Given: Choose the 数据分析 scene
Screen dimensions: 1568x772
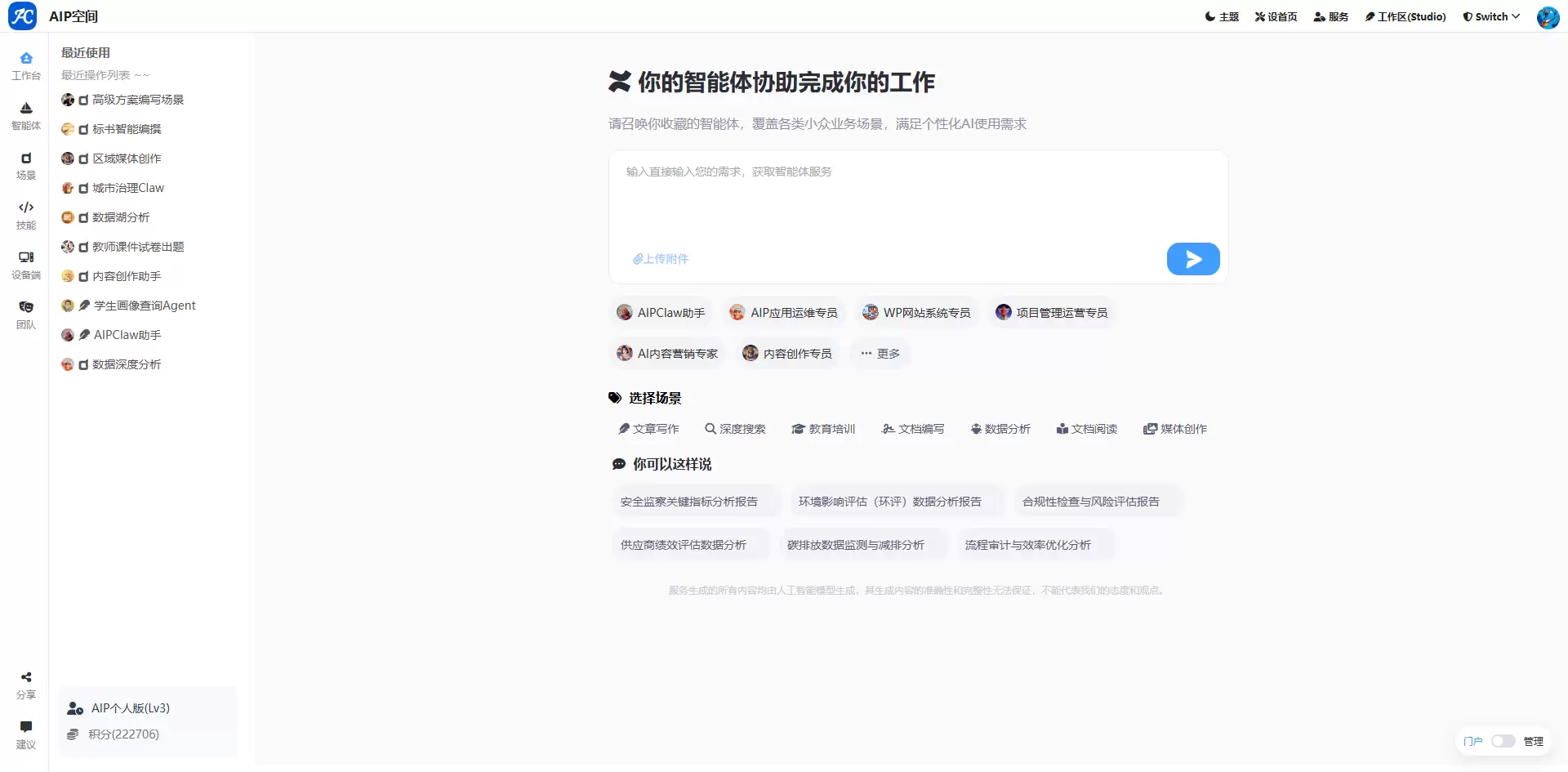Looking at the screenshot, I should point(1000,429).
